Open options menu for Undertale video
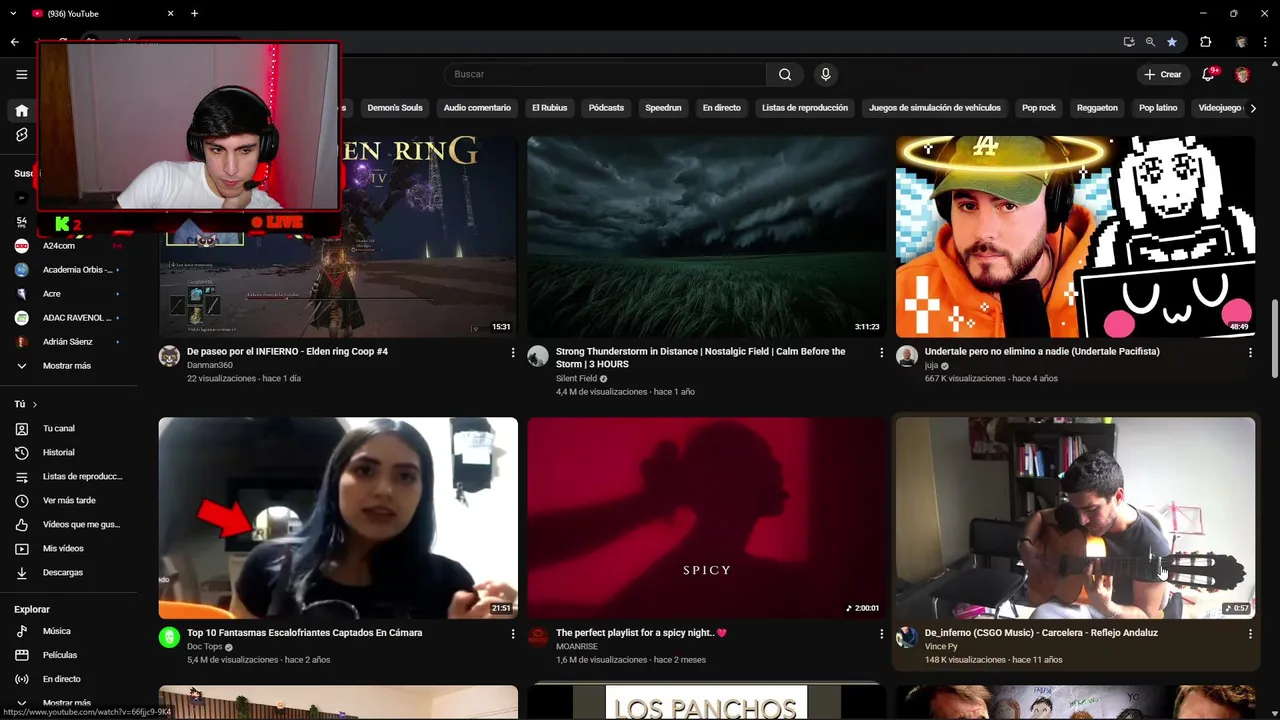This screenshot has height=720, width=1280. [x=1250, y=352]
